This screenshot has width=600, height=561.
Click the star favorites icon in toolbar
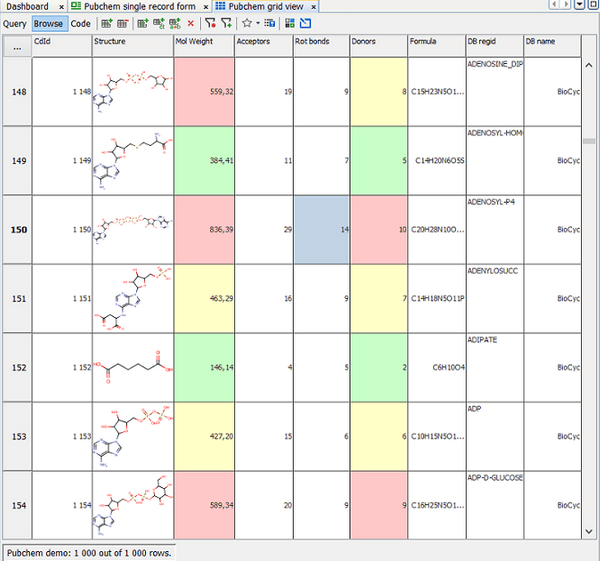point(246,23)
